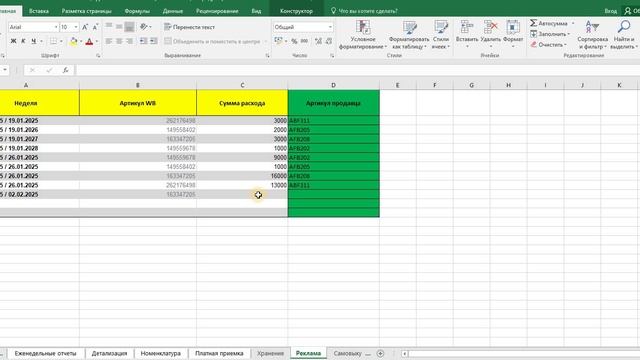Apply cell borders

click(x=53, y=41)
